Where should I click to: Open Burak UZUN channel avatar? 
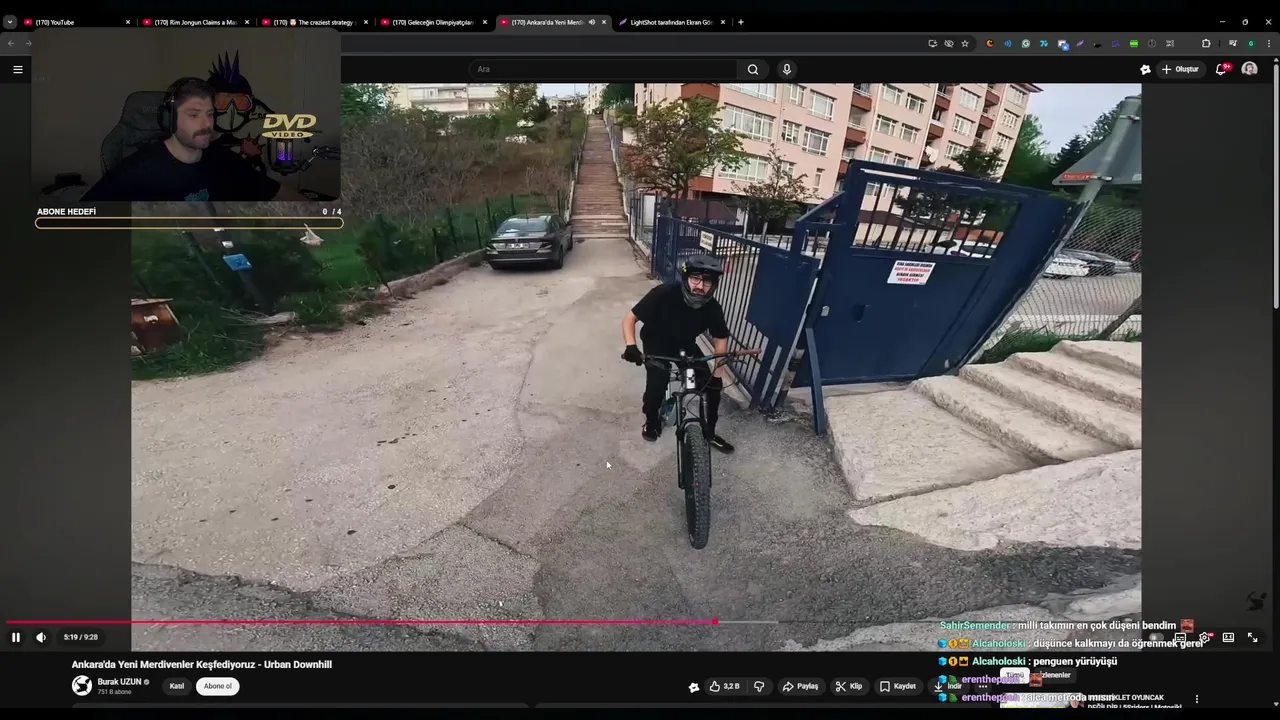click(x=82, y=686)
